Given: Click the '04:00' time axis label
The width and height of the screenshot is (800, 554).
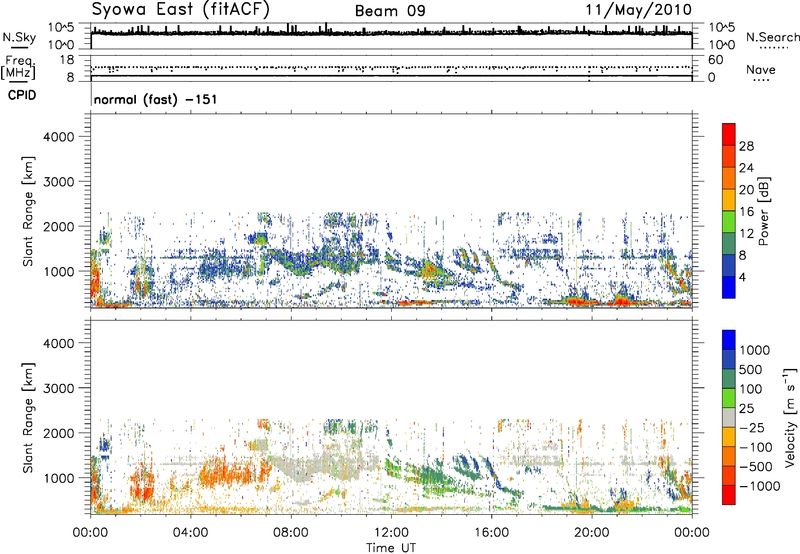Looking at the screenshot, I should coord(190,533).
